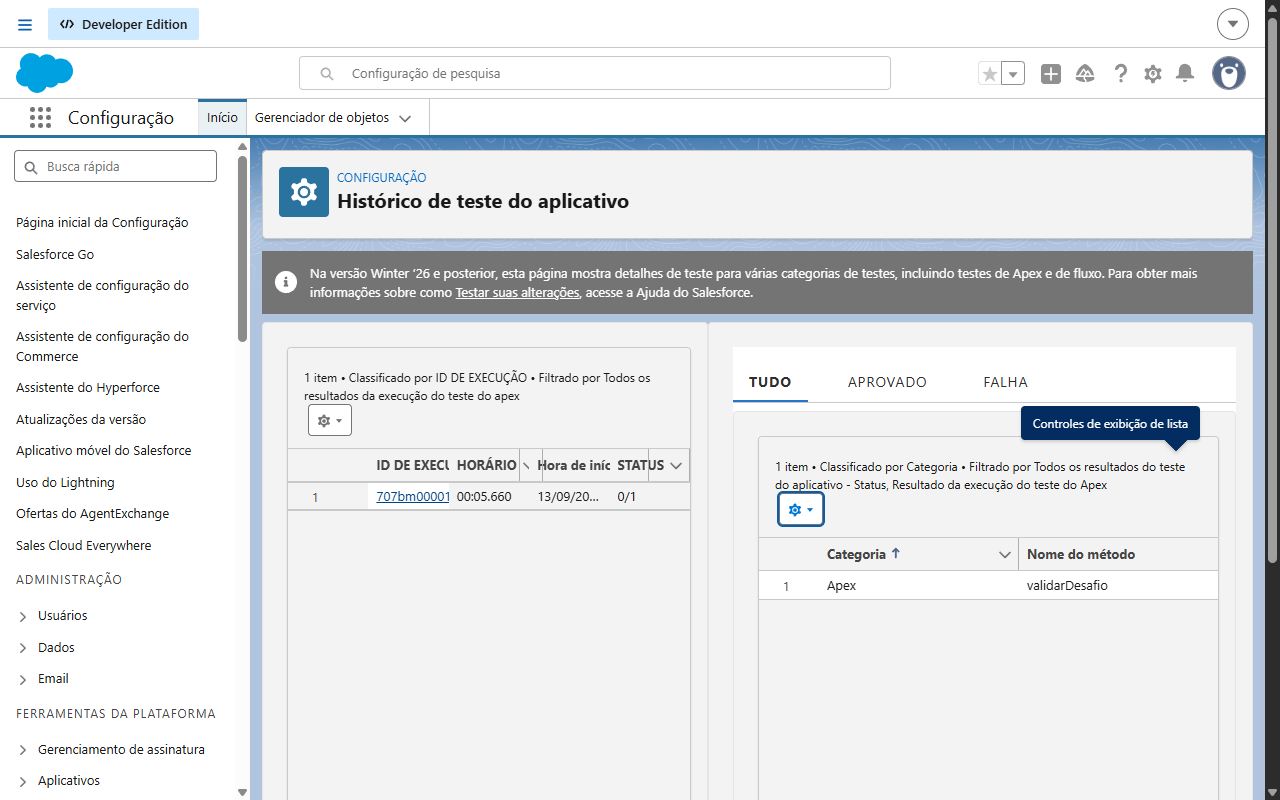This screenshot has width=1280, height=800.
Task: Open Aplicativo móvel do Salesforce
Action: 103,450
